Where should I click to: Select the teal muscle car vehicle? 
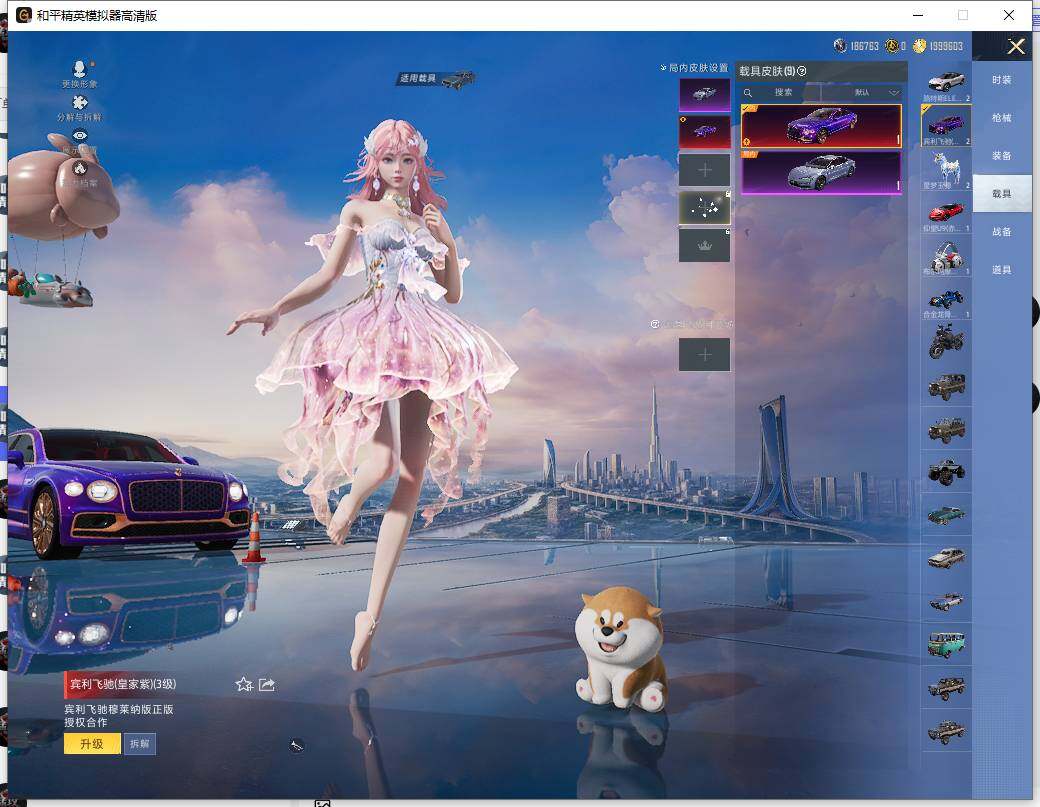(x=946, y=515)
